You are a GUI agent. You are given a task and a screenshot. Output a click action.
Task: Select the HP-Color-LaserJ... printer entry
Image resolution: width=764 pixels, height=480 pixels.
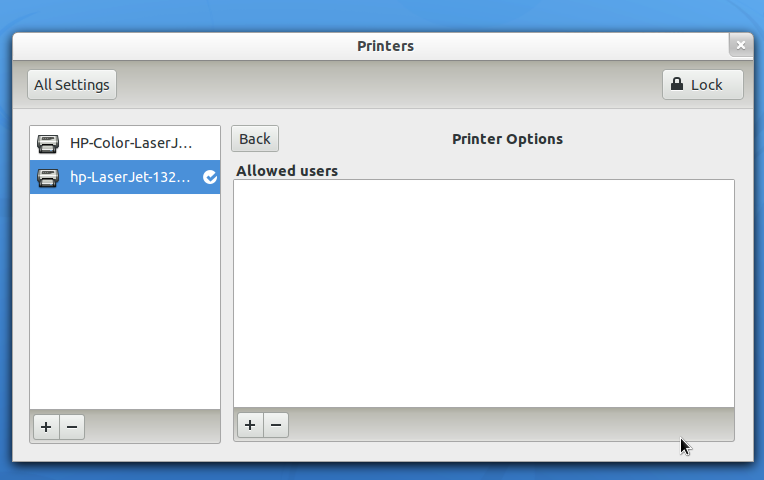(x=125, y=143)
